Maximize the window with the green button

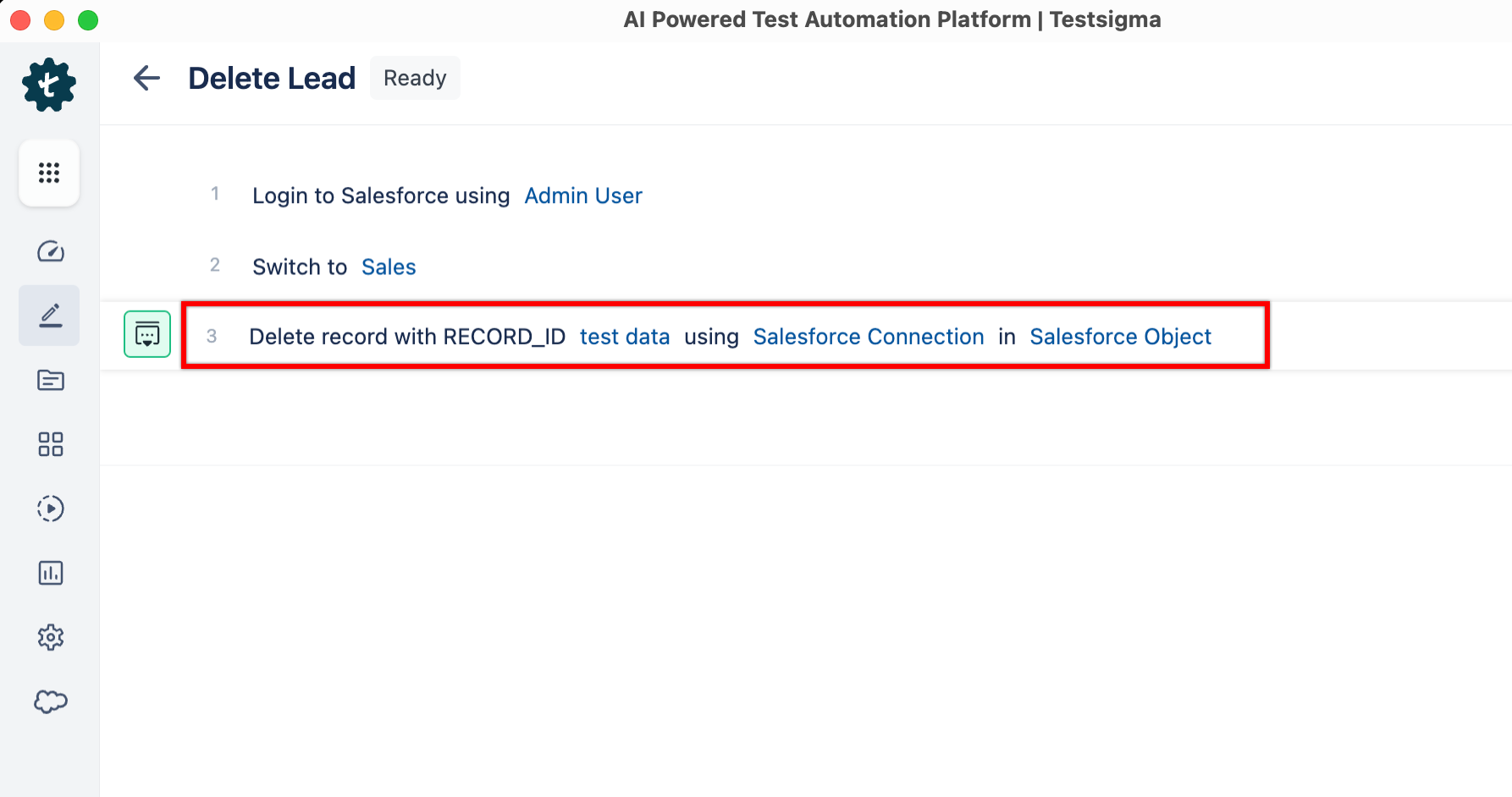88,19
